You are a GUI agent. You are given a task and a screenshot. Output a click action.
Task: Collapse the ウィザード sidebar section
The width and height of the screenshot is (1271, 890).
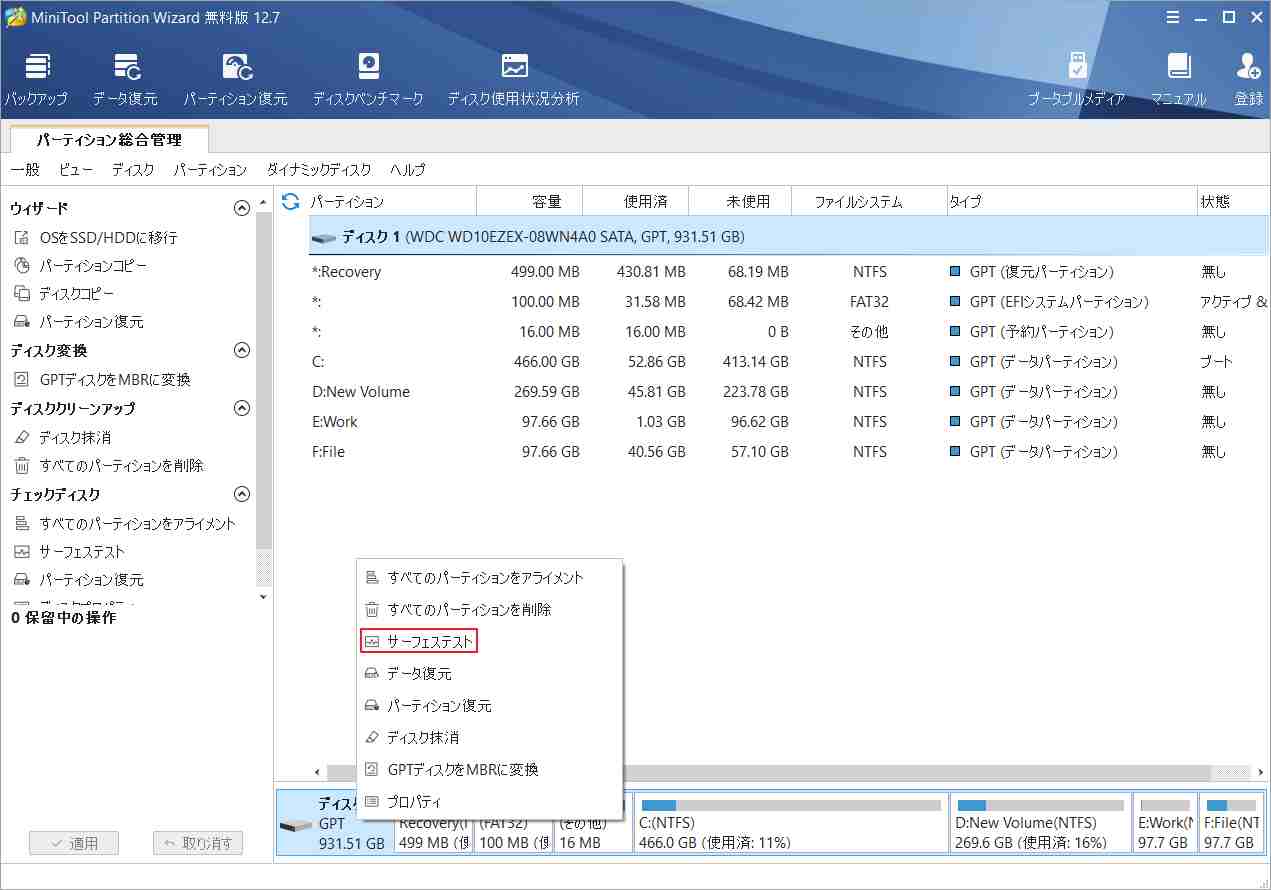tap(241, 207)
